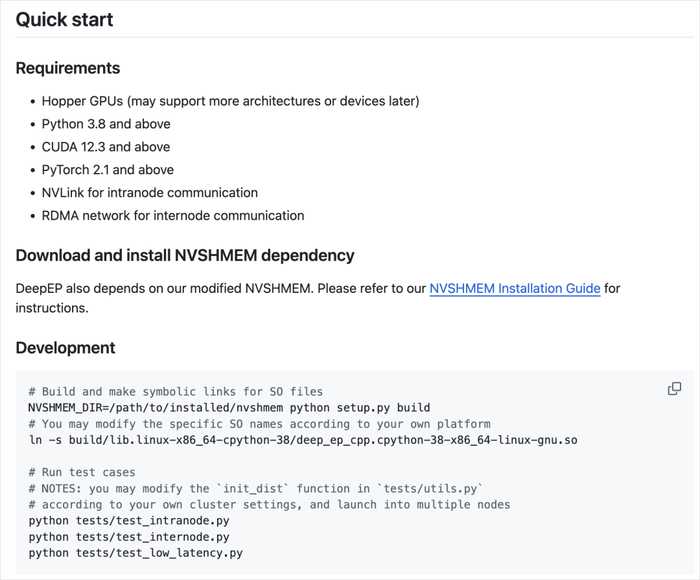Screen dimensions: 700x580
Task: Click the Hopper GPUs requirement item
Action: [230, 101]
